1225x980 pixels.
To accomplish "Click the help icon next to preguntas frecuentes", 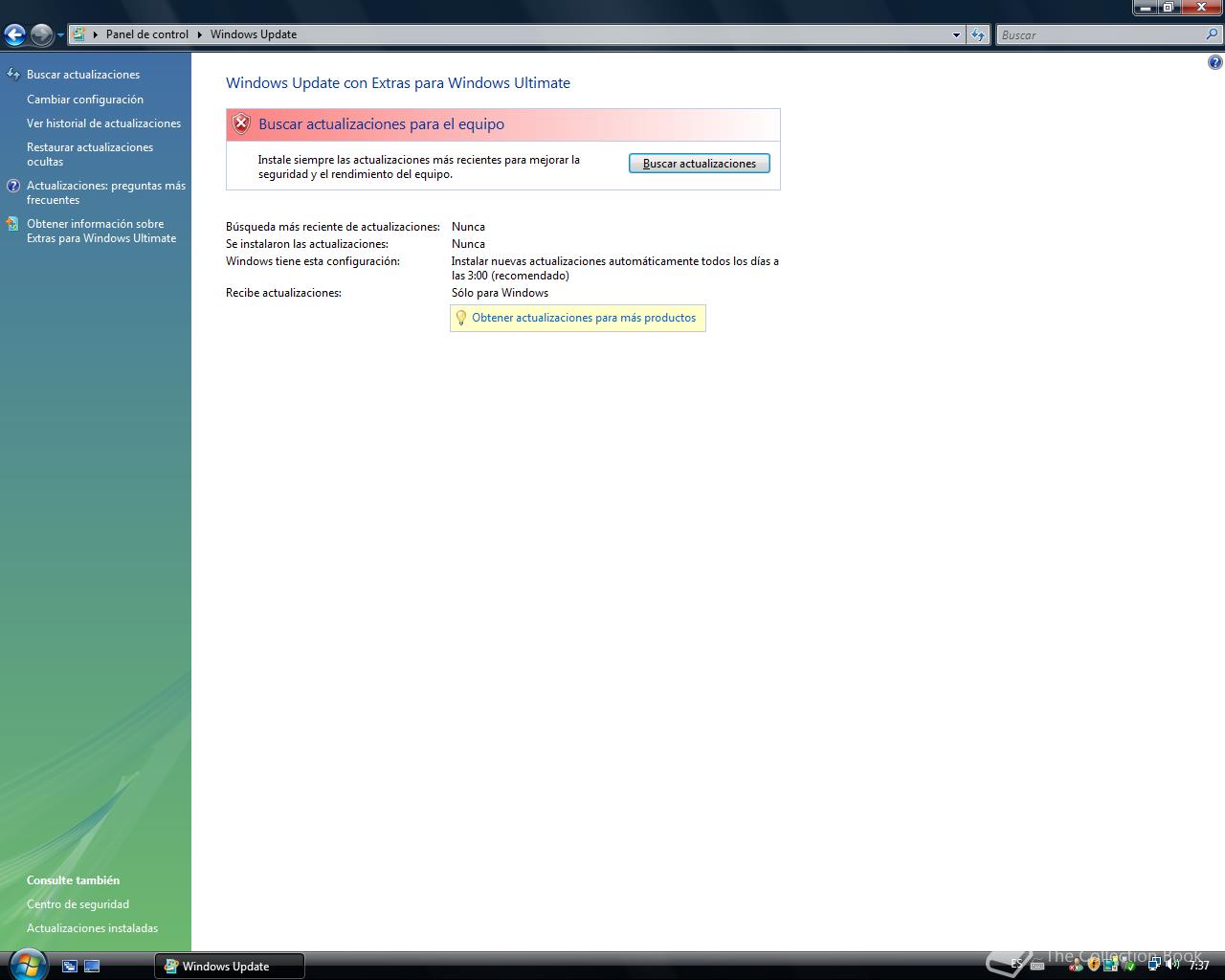I will (x=13, y=186).
